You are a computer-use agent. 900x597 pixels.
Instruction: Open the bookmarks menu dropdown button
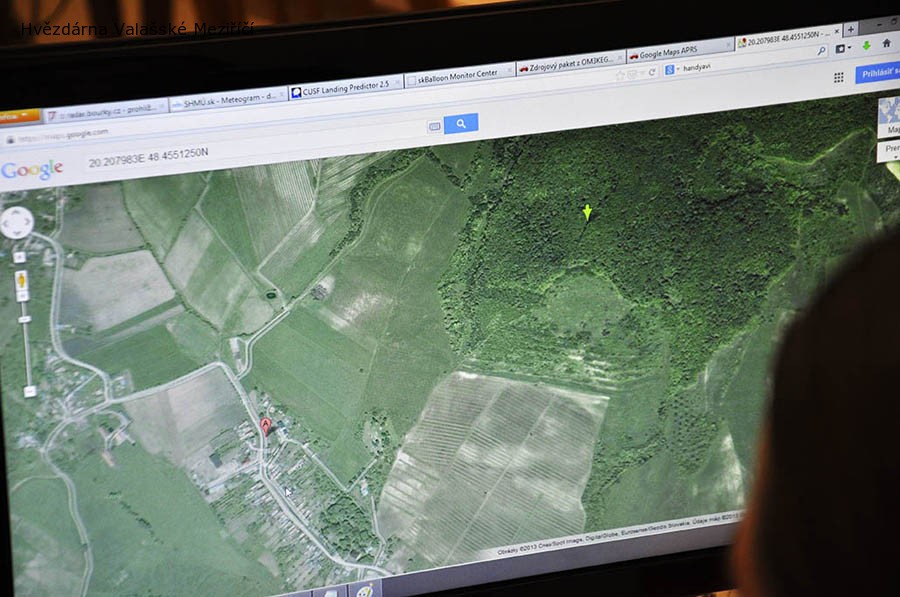pos(842,49)
